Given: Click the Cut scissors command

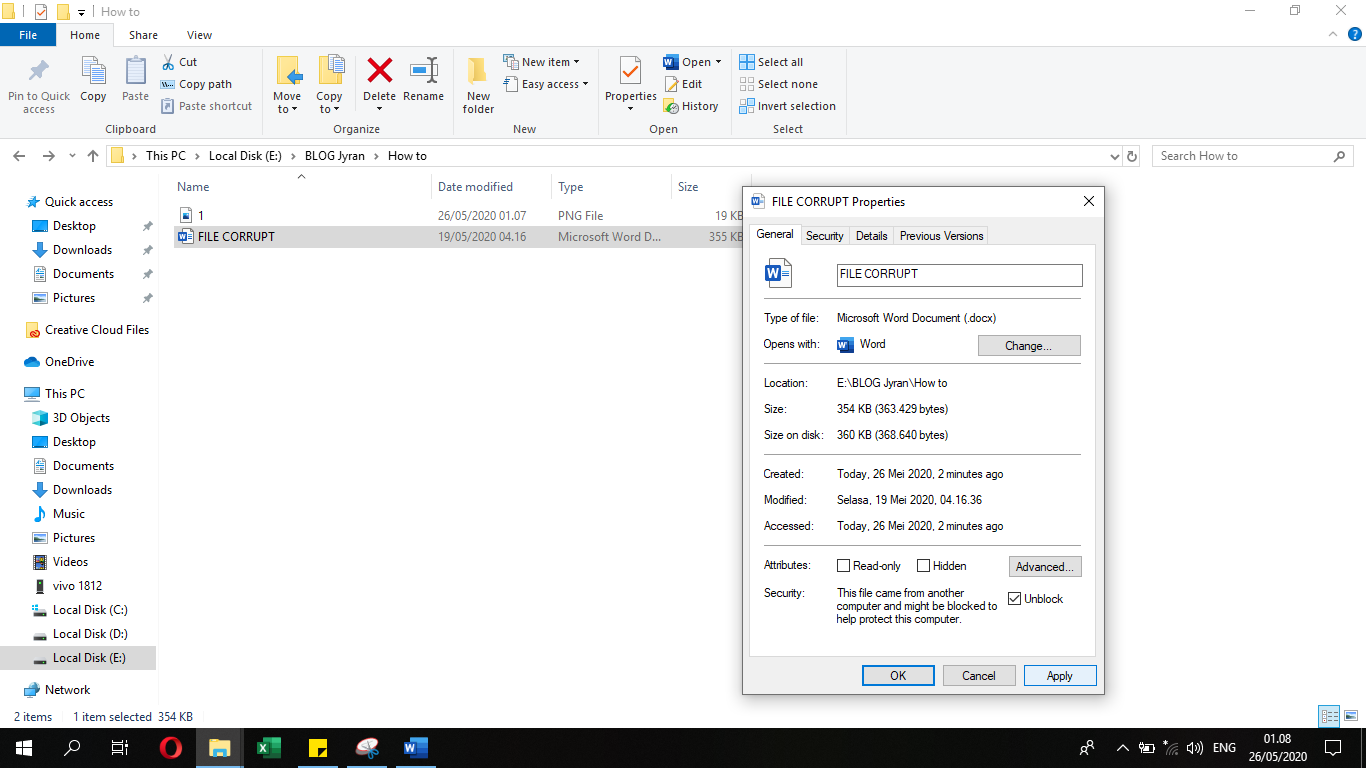Looking at the screenshot, I should 179,62.
